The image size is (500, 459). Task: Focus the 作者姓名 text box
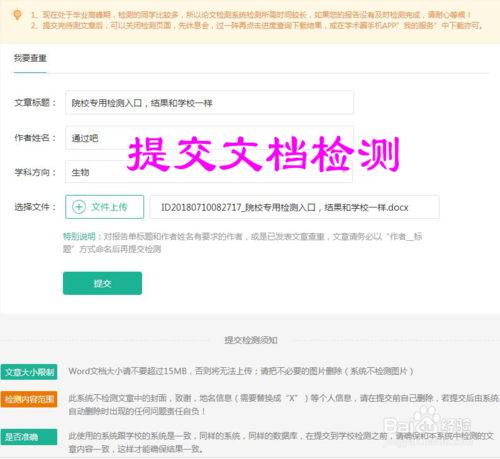[209, 138]
